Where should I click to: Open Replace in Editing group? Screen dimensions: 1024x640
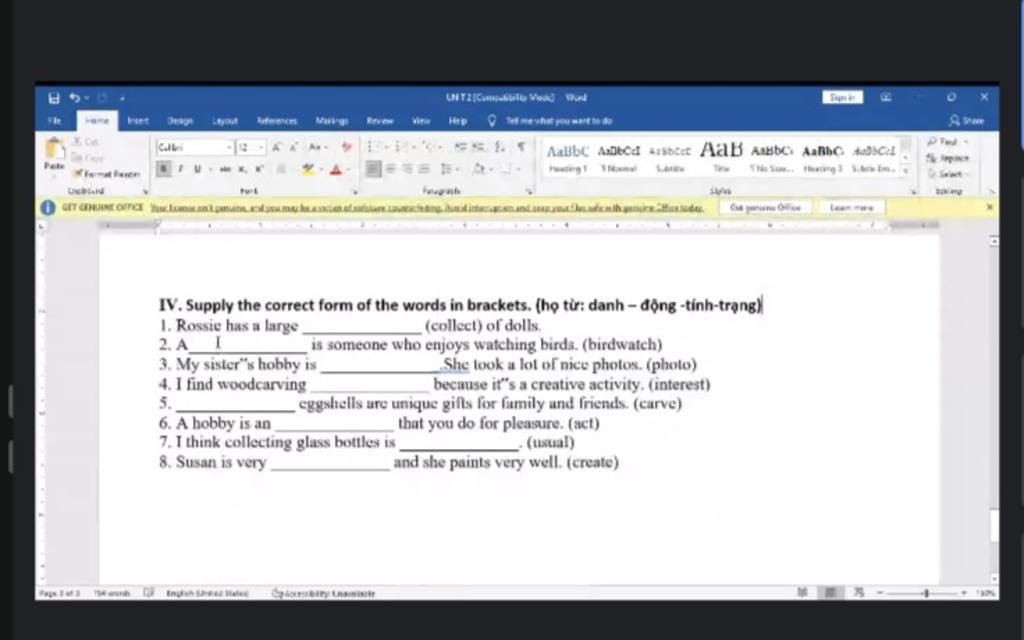point(948,158)
